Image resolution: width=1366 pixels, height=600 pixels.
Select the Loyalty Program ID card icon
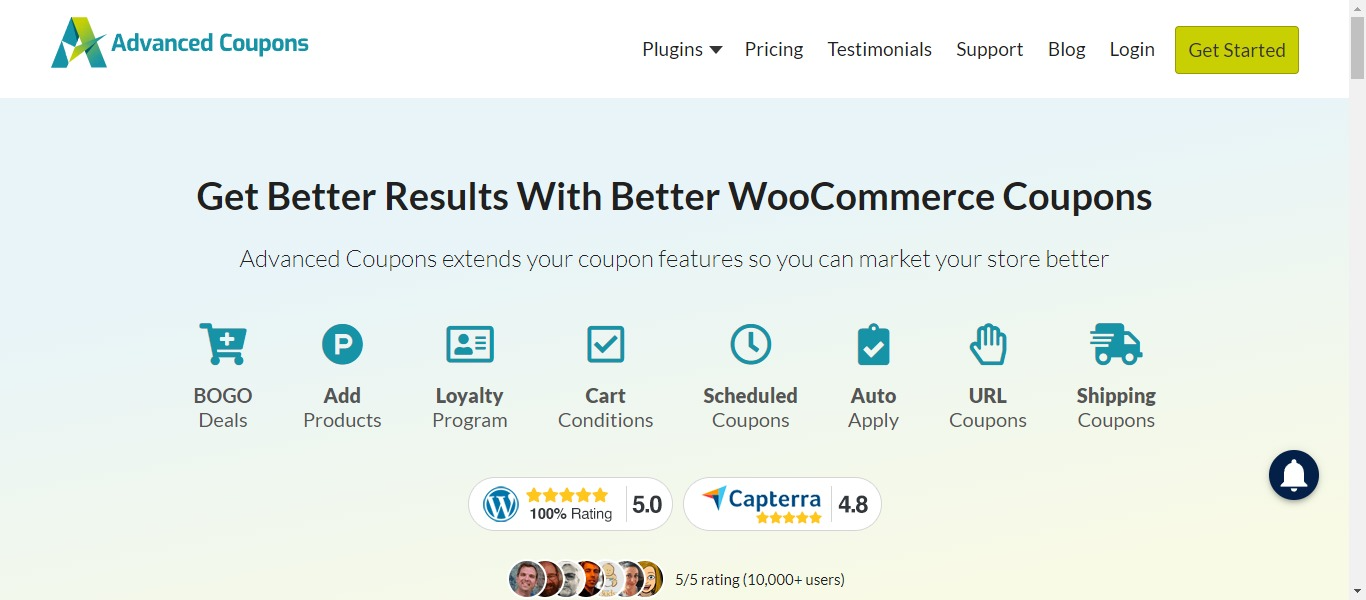click(469, 344)
